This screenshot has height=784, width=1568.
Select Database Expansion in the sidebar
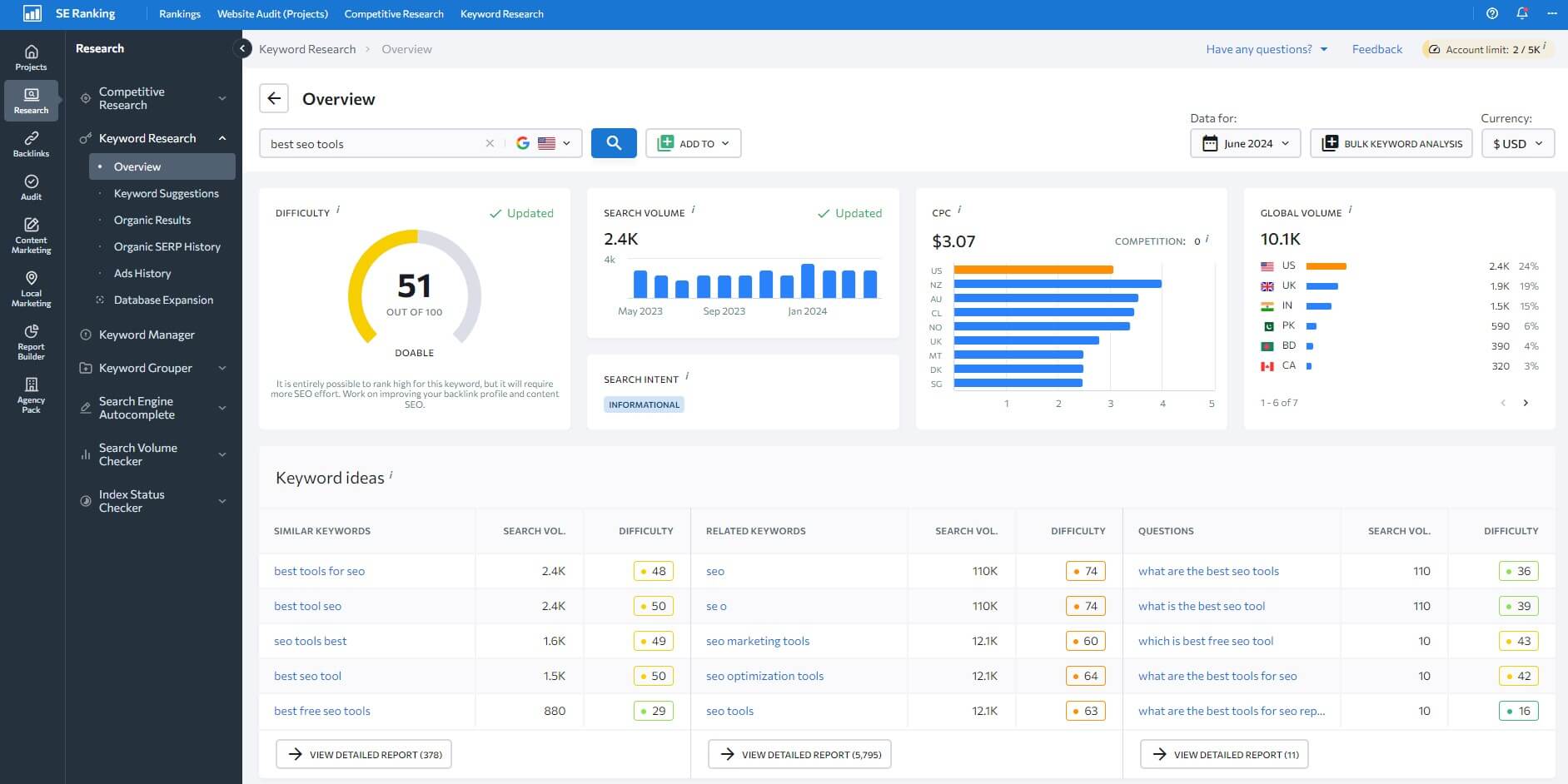point(163,300)
